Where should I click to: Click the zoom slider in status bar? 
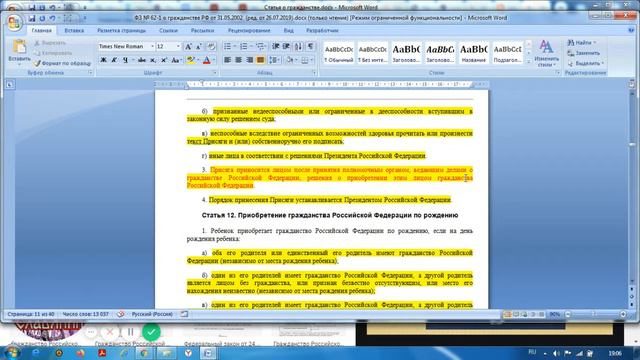pos(595,314)
